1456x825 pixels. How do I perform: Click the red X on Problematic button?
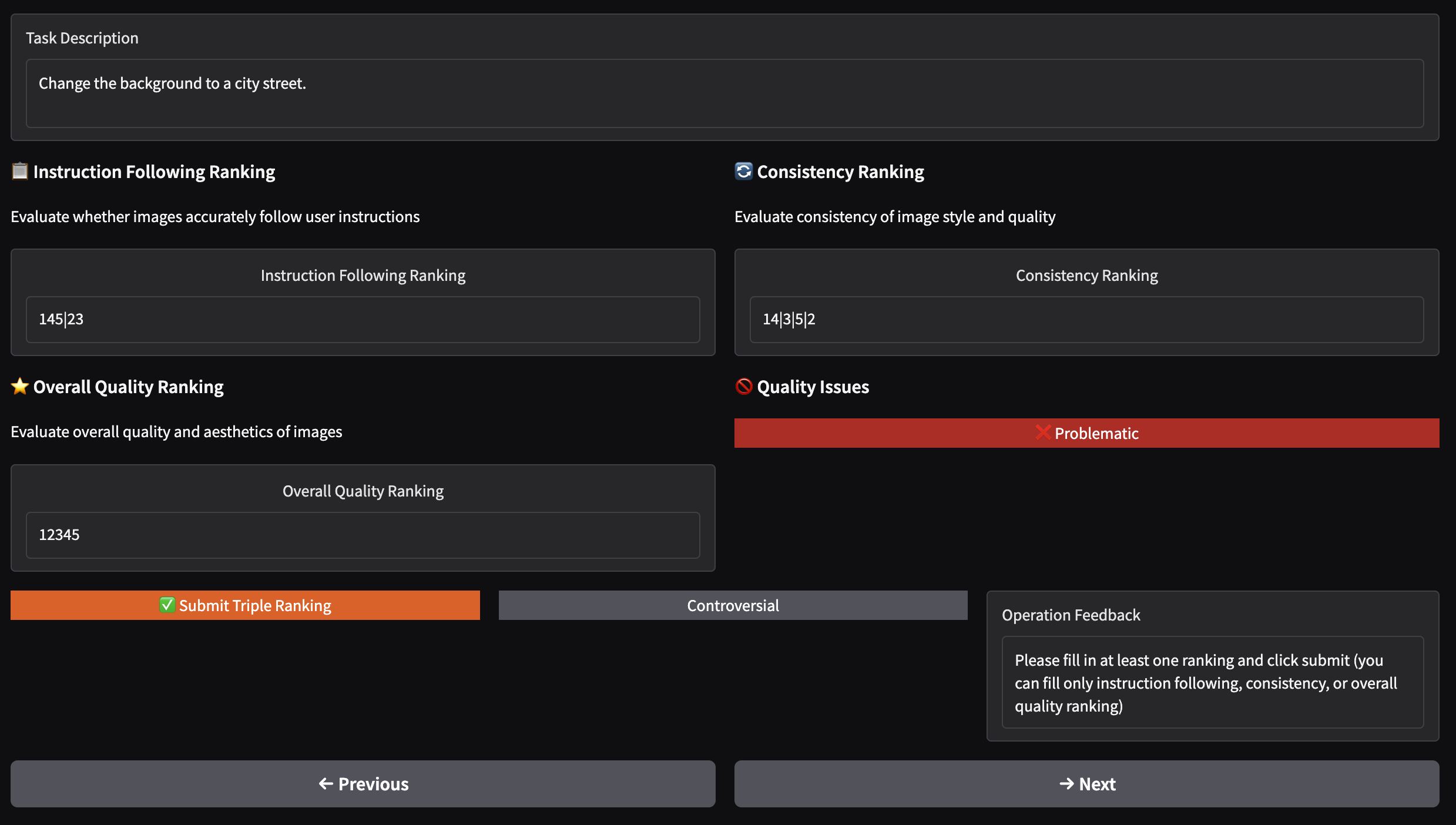pyautogui.click(x=1043, y=432)
